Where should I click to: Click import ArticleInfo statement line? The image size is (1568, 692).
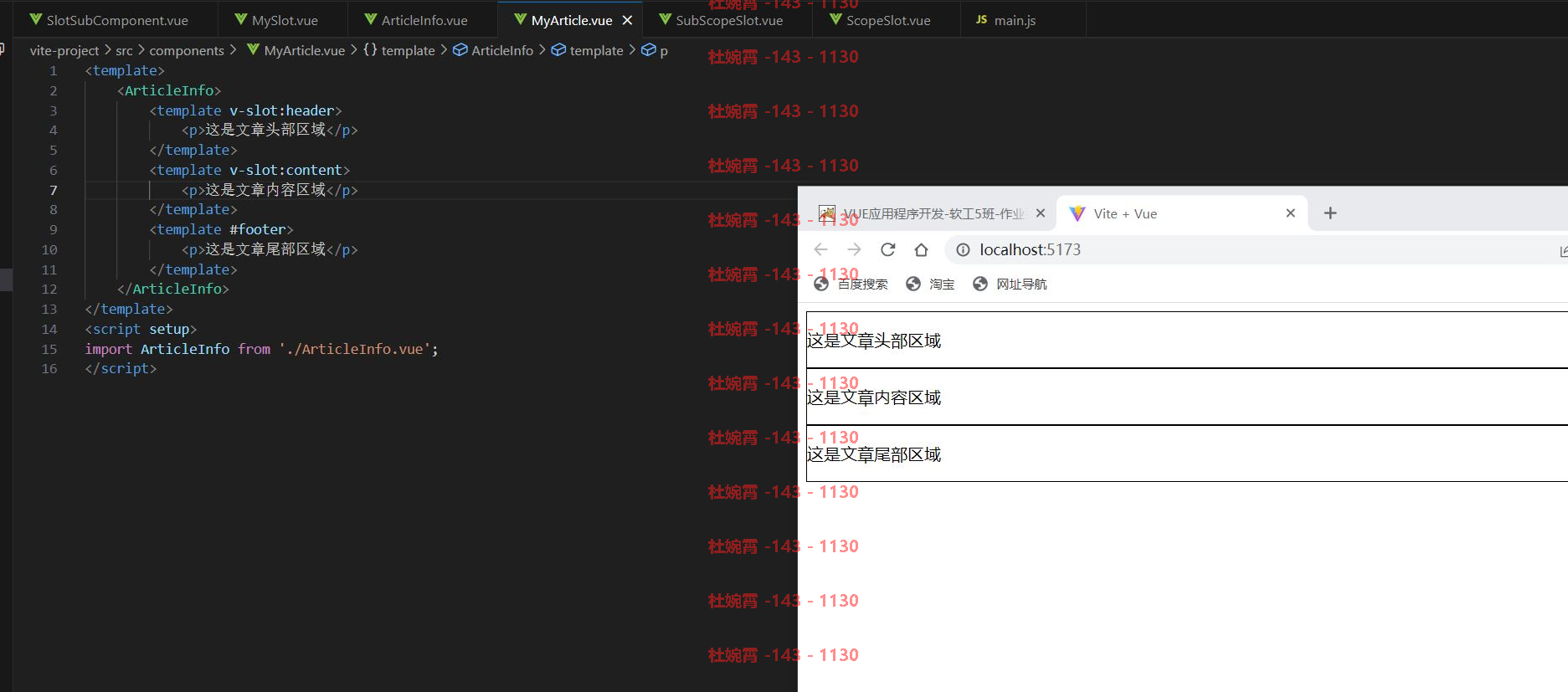click(x=261, y=349)
